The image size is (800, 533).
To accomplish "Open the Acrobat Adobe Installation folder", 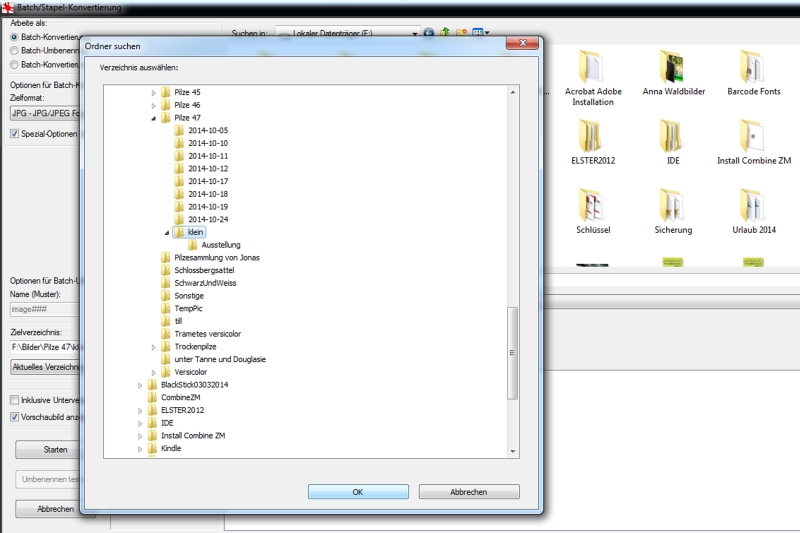I will (593, 68).
